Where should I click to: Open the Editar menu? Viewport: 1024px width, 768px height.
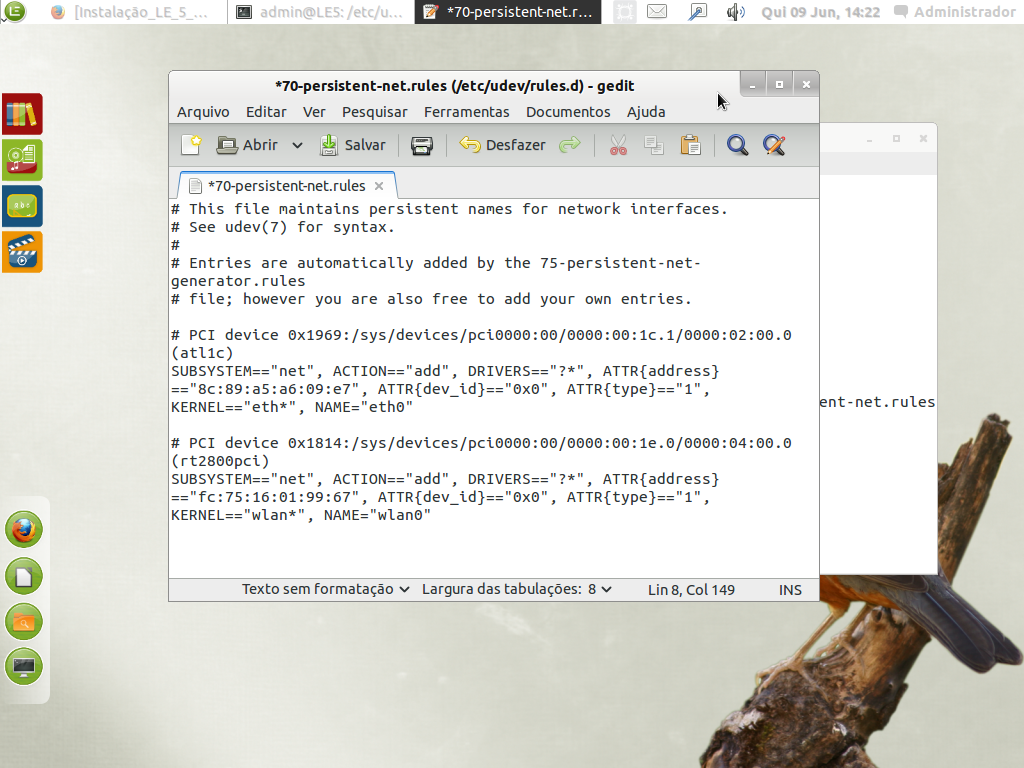266,112
